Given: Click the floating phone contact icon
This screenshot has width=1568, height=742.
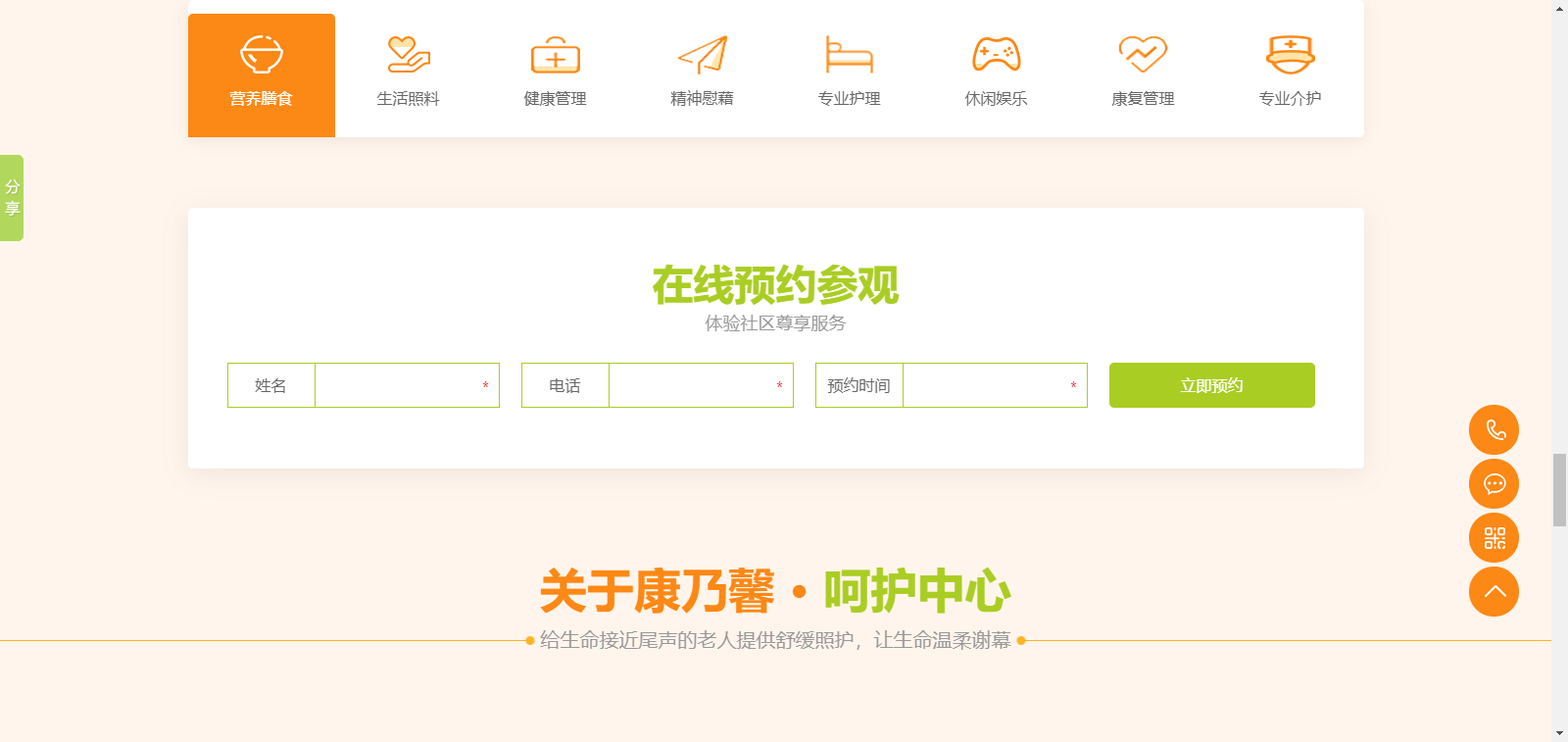Looking at the screenshot, I should click(1494, 430).
